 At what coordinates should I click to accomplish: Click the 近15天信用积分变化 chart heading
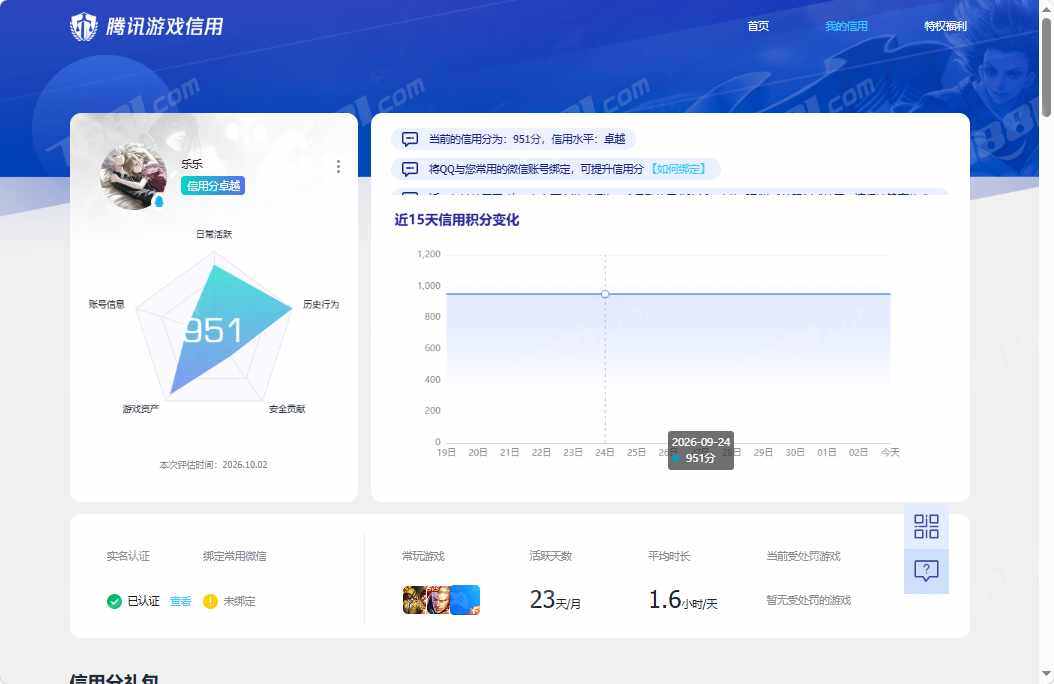456,220
